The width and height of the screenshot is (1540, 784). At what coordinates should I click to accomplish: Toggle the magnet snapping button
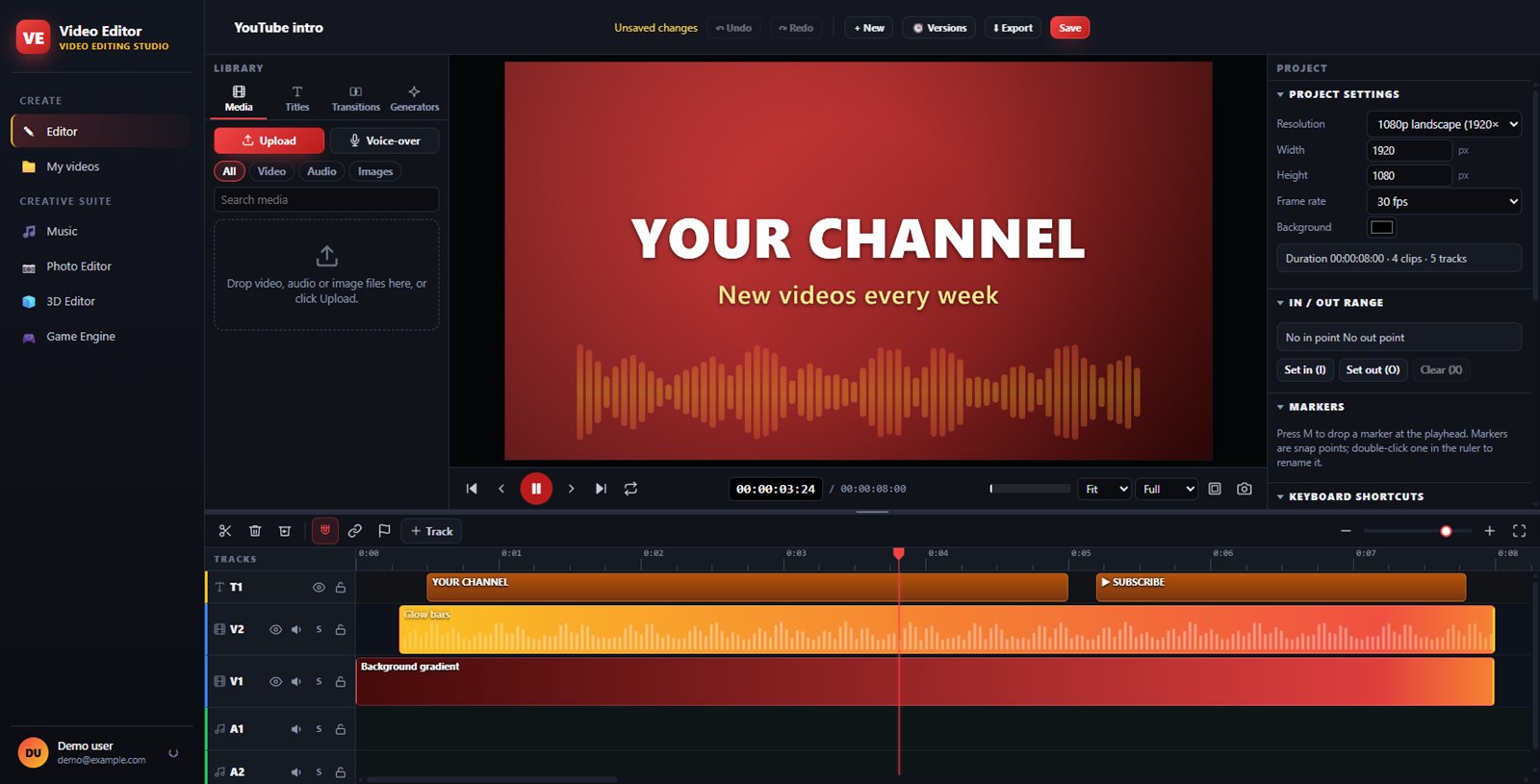(325, 530)
